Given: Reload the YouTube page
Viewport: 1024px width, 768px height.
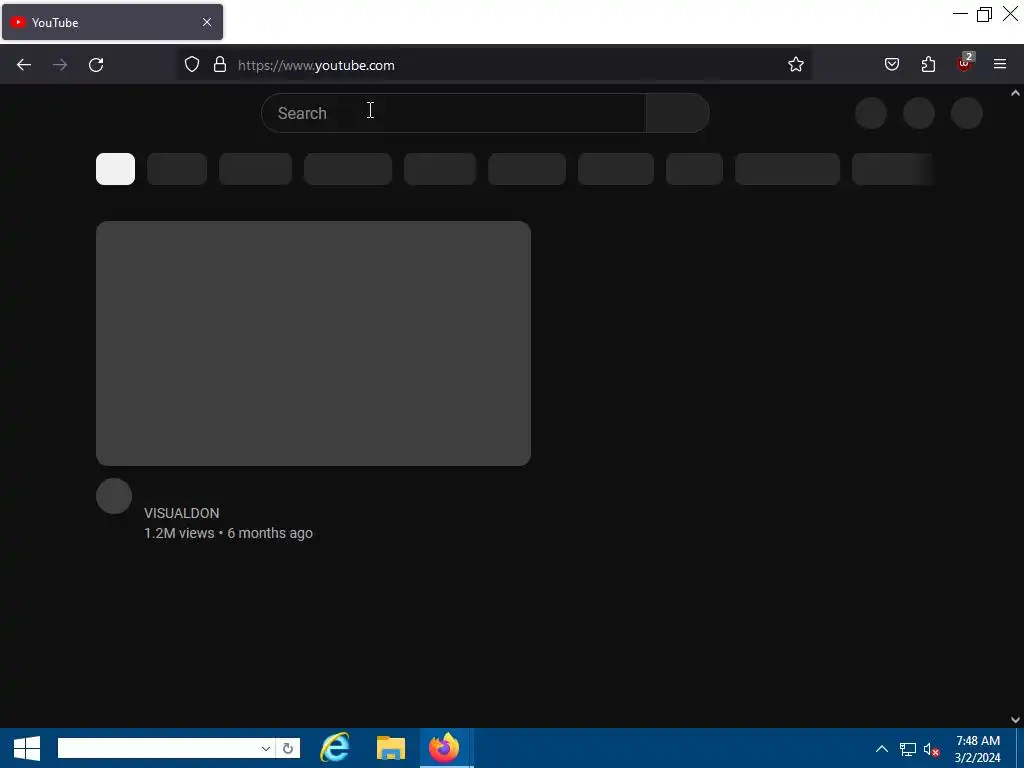Looking at the screenshot, I should coord(96,65).
